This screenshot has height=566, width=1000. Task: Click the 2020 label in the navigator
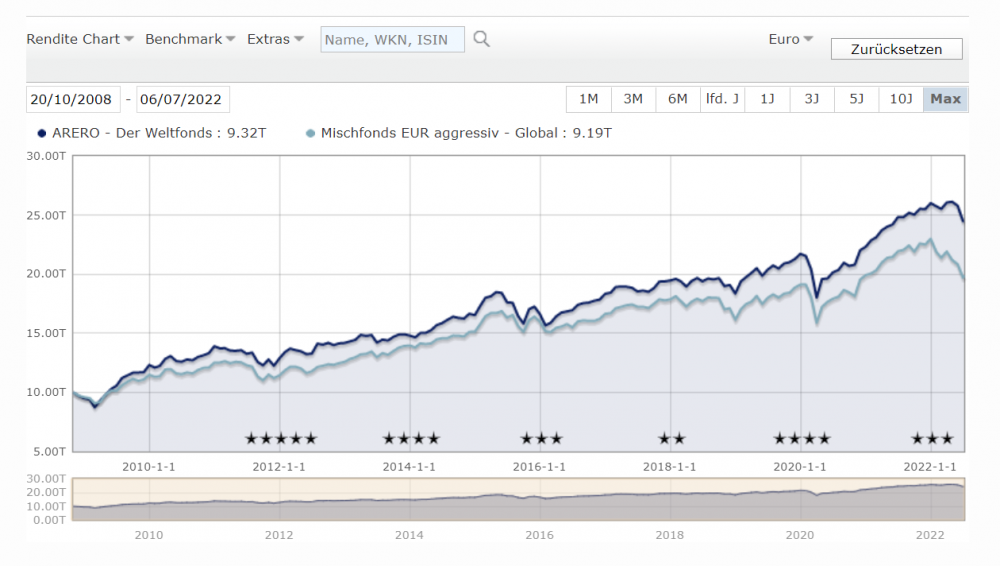coord(800,535)
